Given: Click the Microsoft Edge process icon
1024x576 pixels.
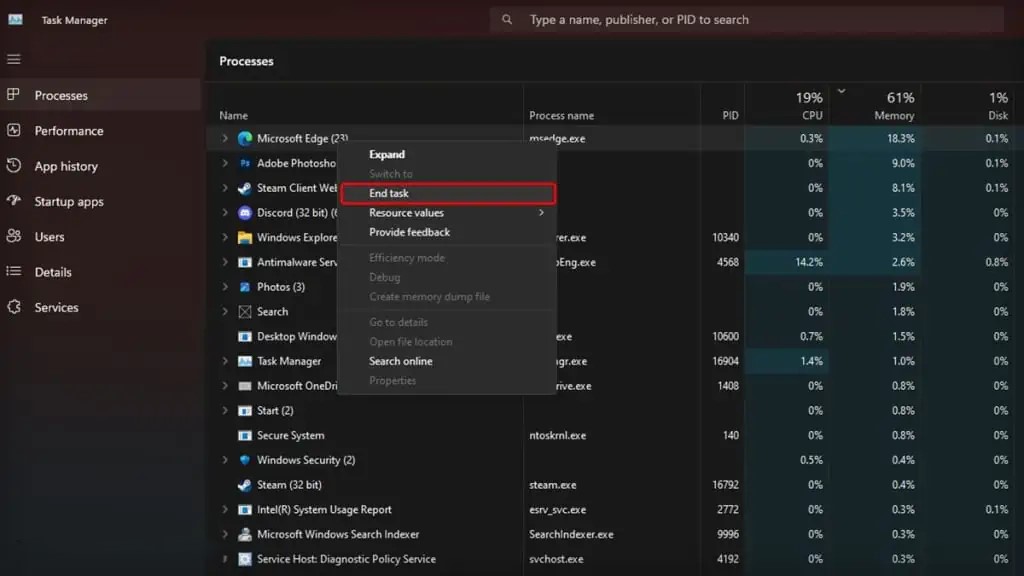Looking at the screenshot, I should point(245,139).
